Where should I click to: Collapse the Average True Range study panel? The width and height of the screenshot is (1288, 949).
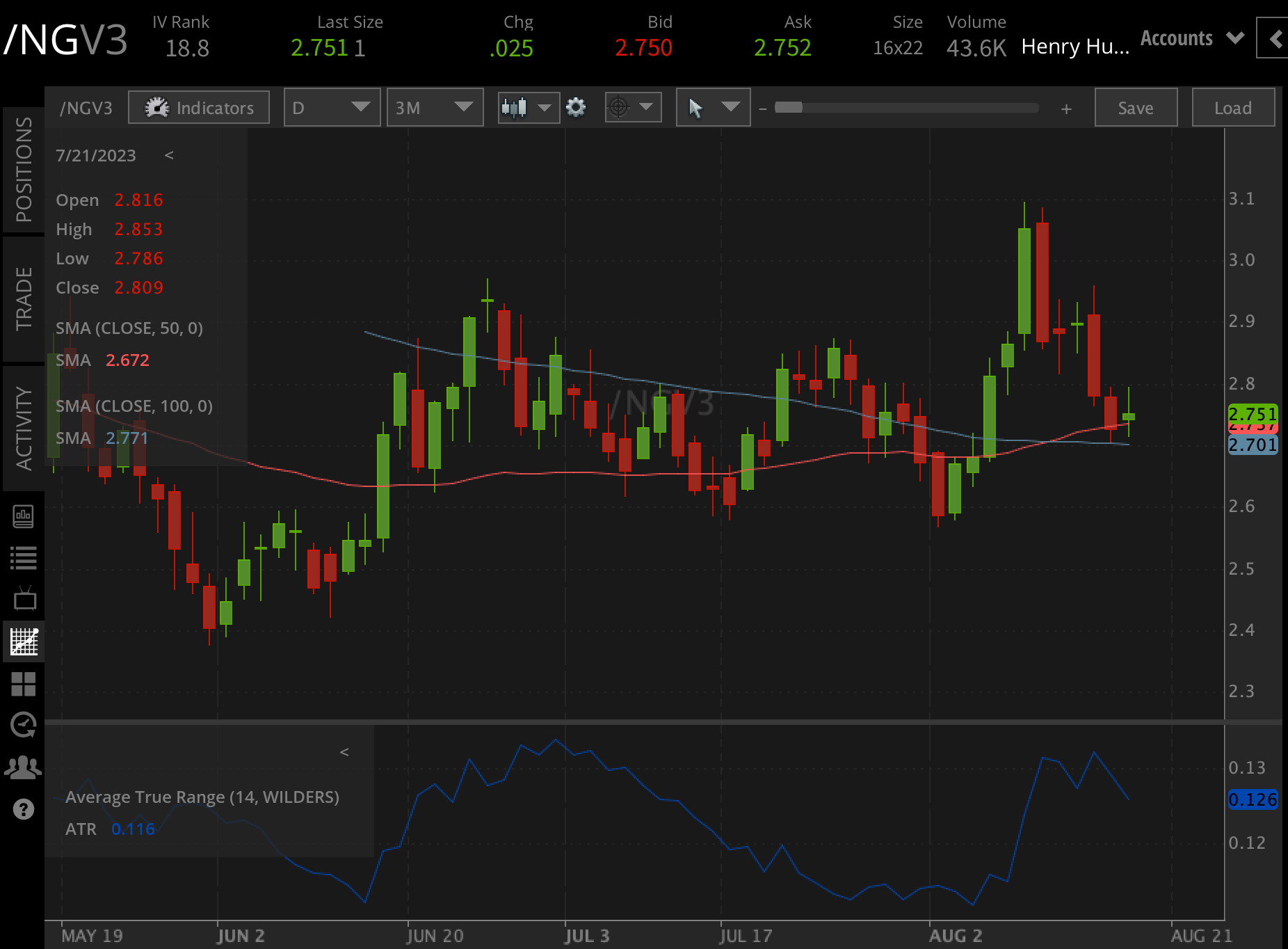click(344, 751)
